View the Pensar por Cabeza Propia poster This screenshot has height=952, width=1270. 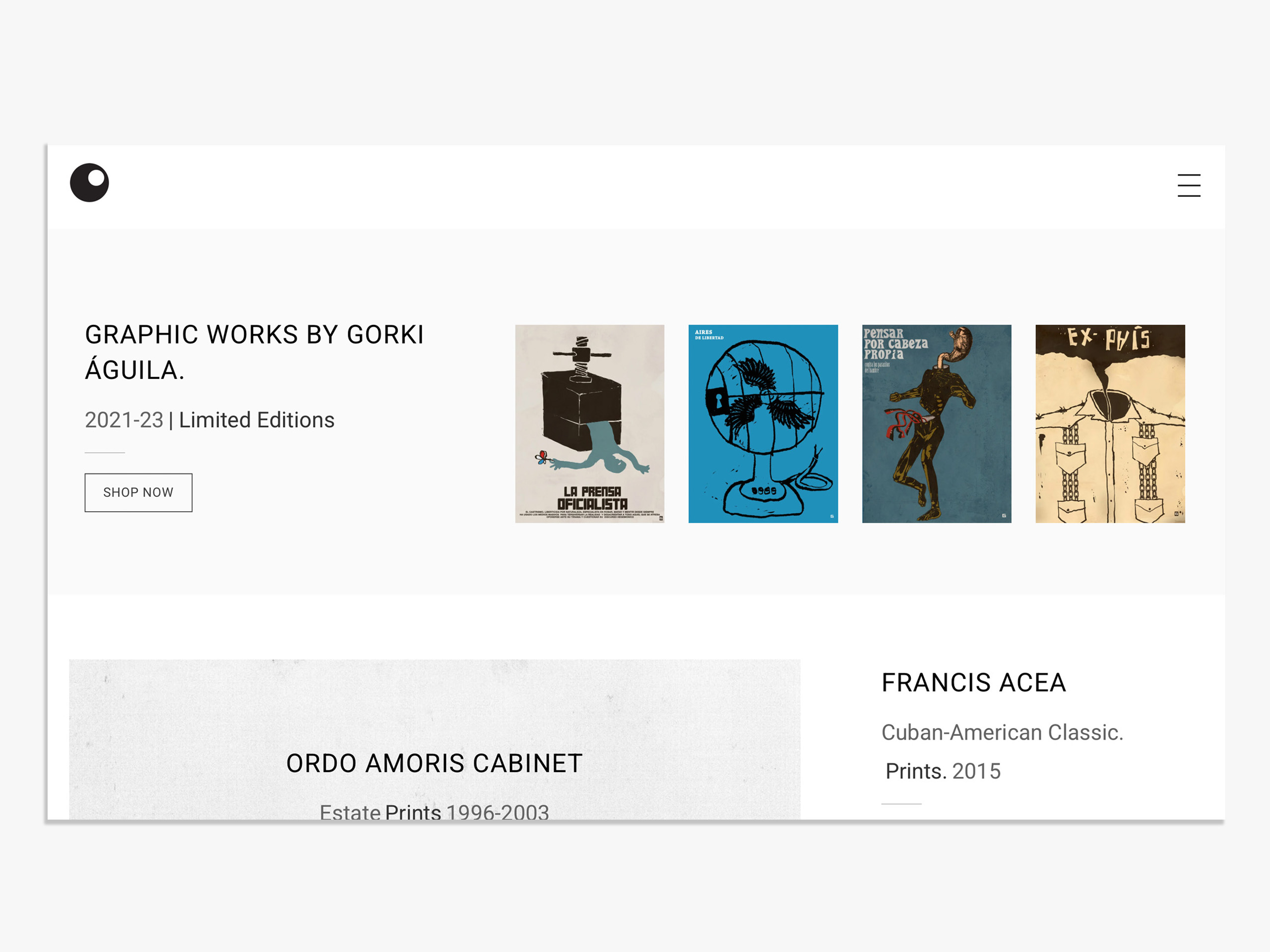937,423
